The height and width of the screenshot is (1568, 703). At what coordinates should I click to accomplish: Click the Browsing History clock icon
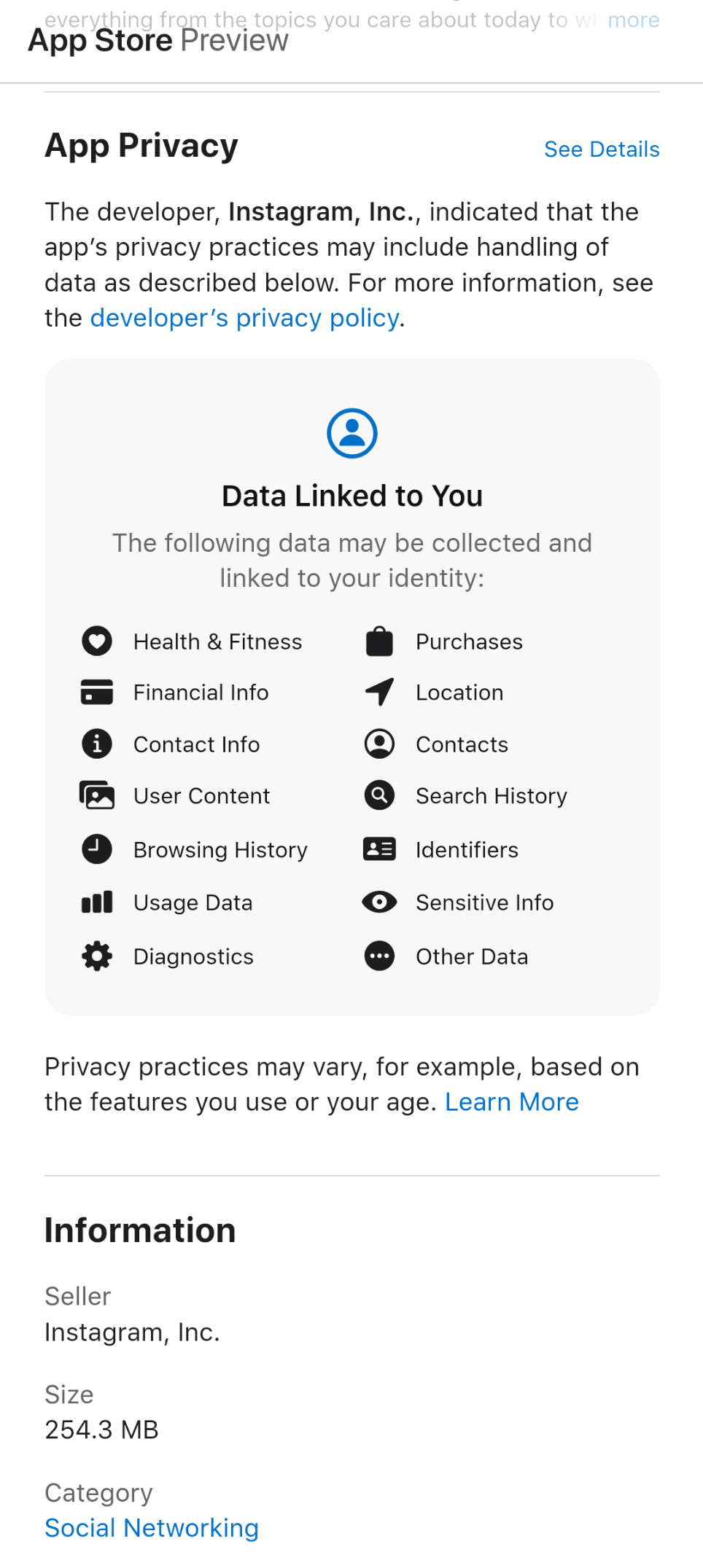pyautogui.click(x=97, y=849)
